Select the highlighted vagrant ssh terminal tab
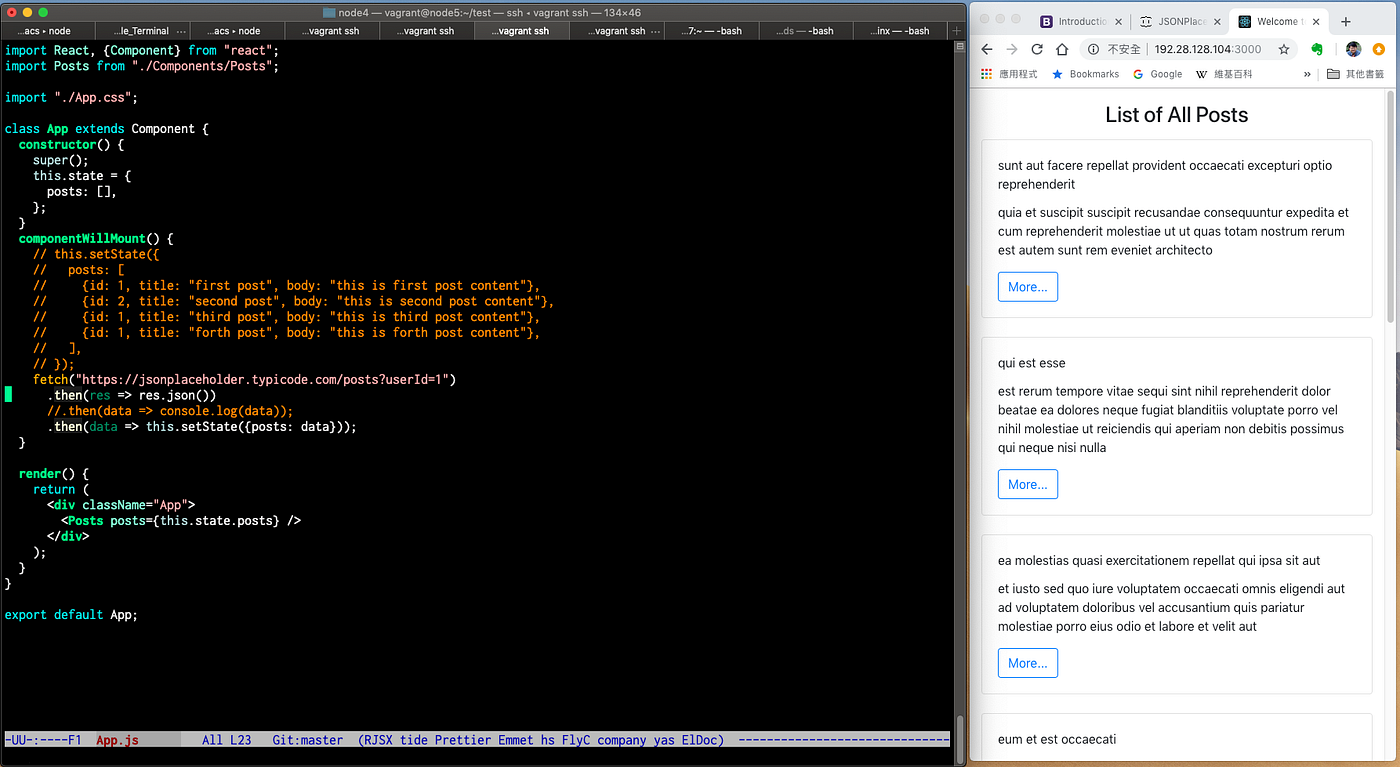Viewport: 1400px width, 767px height. click(520, 30)
